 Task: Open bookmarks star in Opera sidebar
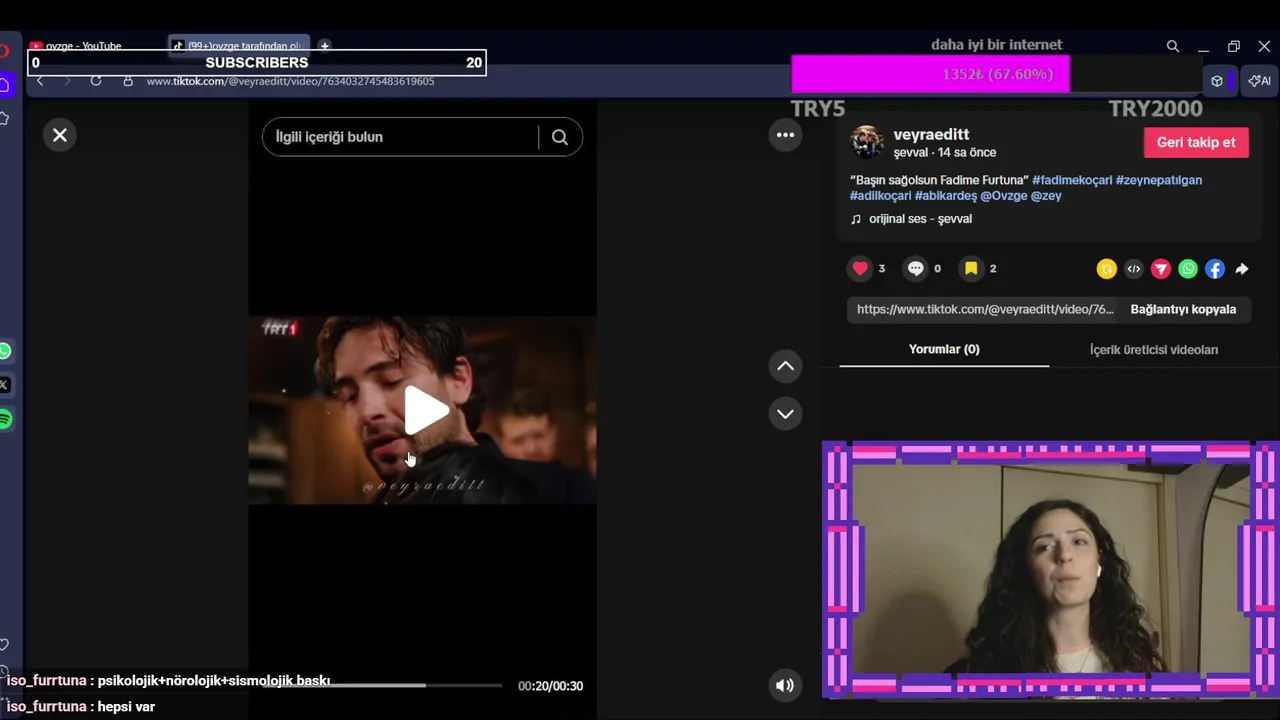4,118
